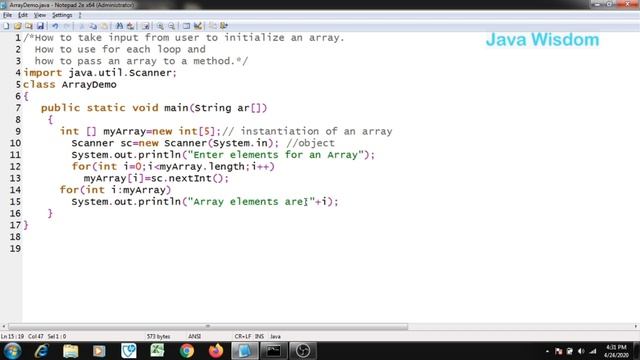640x360 pixels.
Task: Open the Customize Schemes toolbar icon
Action: [x=198, y=26]
